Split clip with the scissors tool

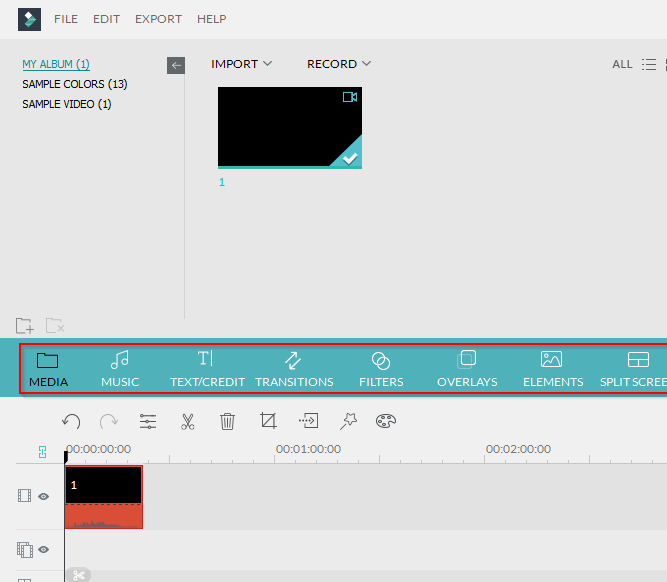(188, 422)
